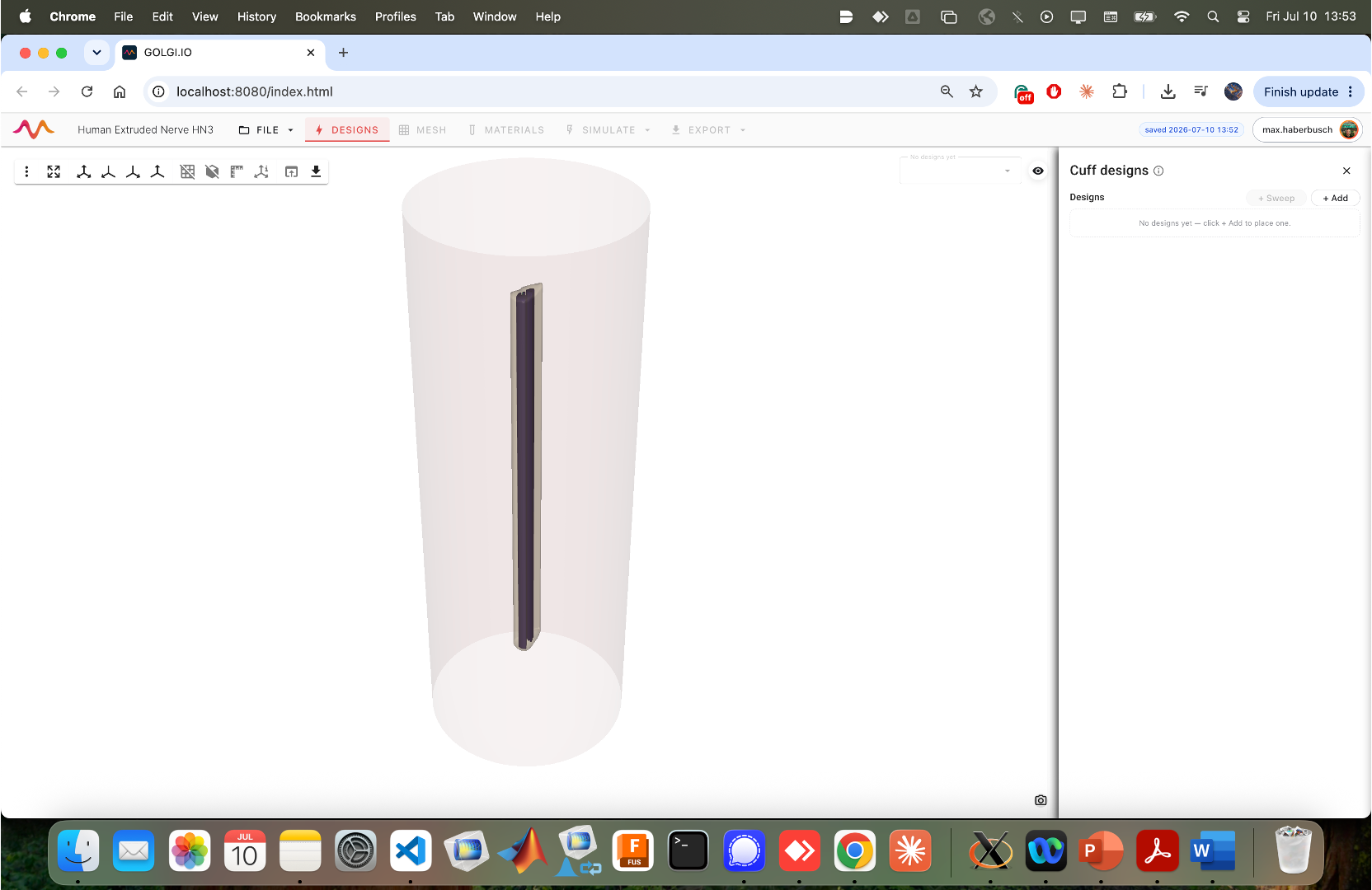Open the EXPORT dropdown tab
Viewport: 1372px width, 890px height.
tap(709, 130)
